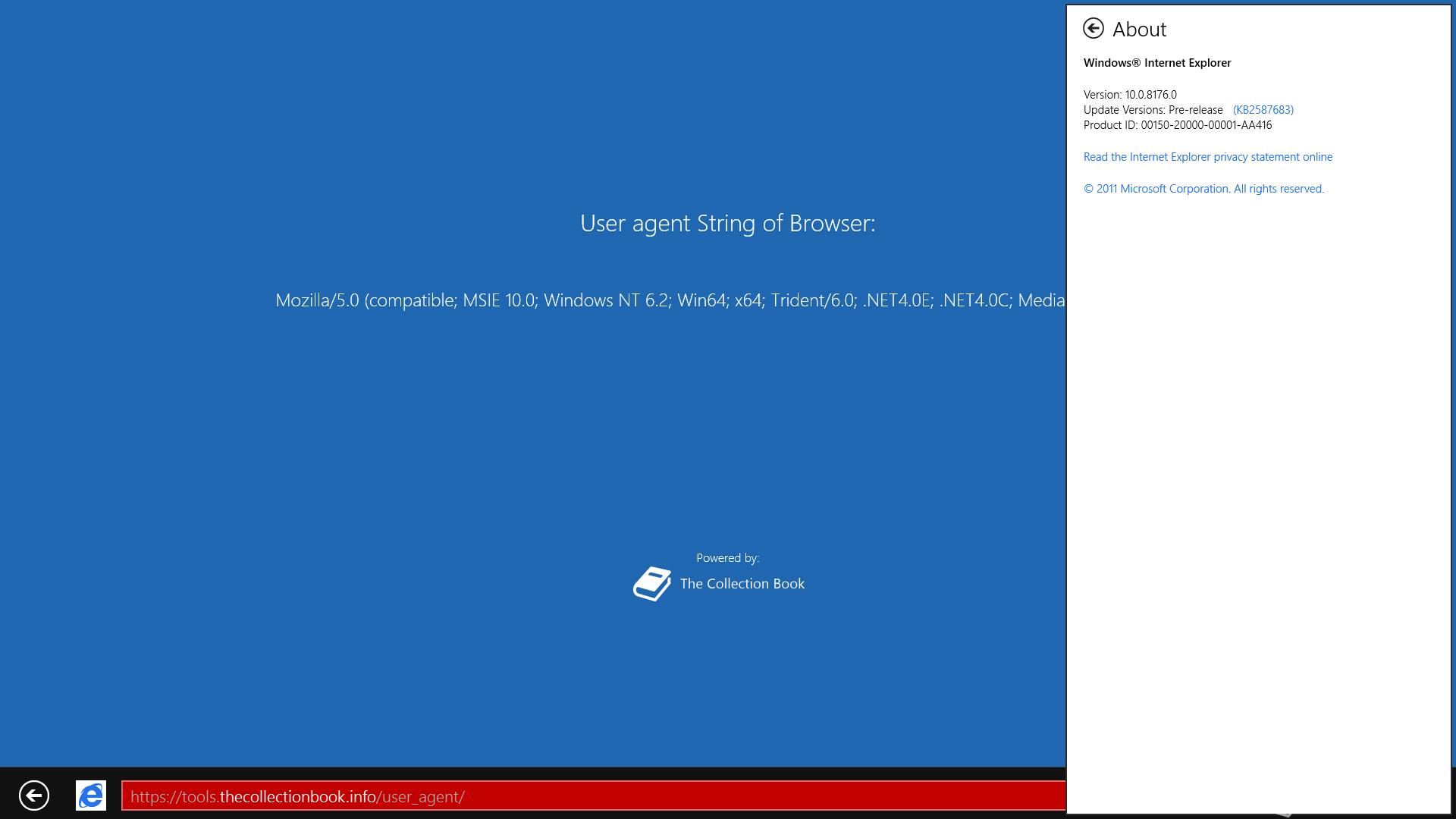This screenshot has width=1456, height=819.
Task: Read the Internet Explorer privacy statement online
Action: pos(1208,157)
